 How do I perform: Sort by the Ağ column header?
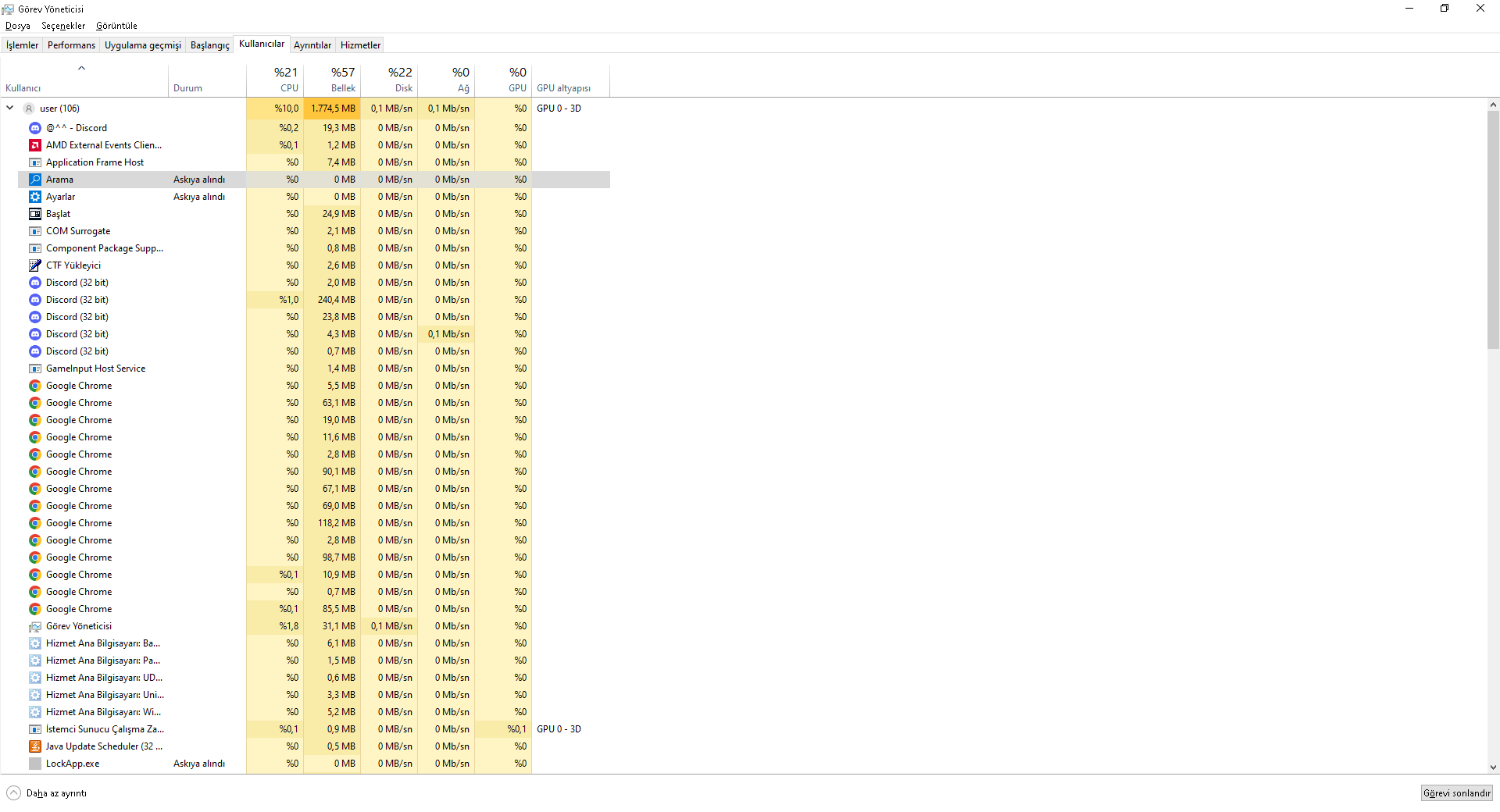click(x=446, y=80)
